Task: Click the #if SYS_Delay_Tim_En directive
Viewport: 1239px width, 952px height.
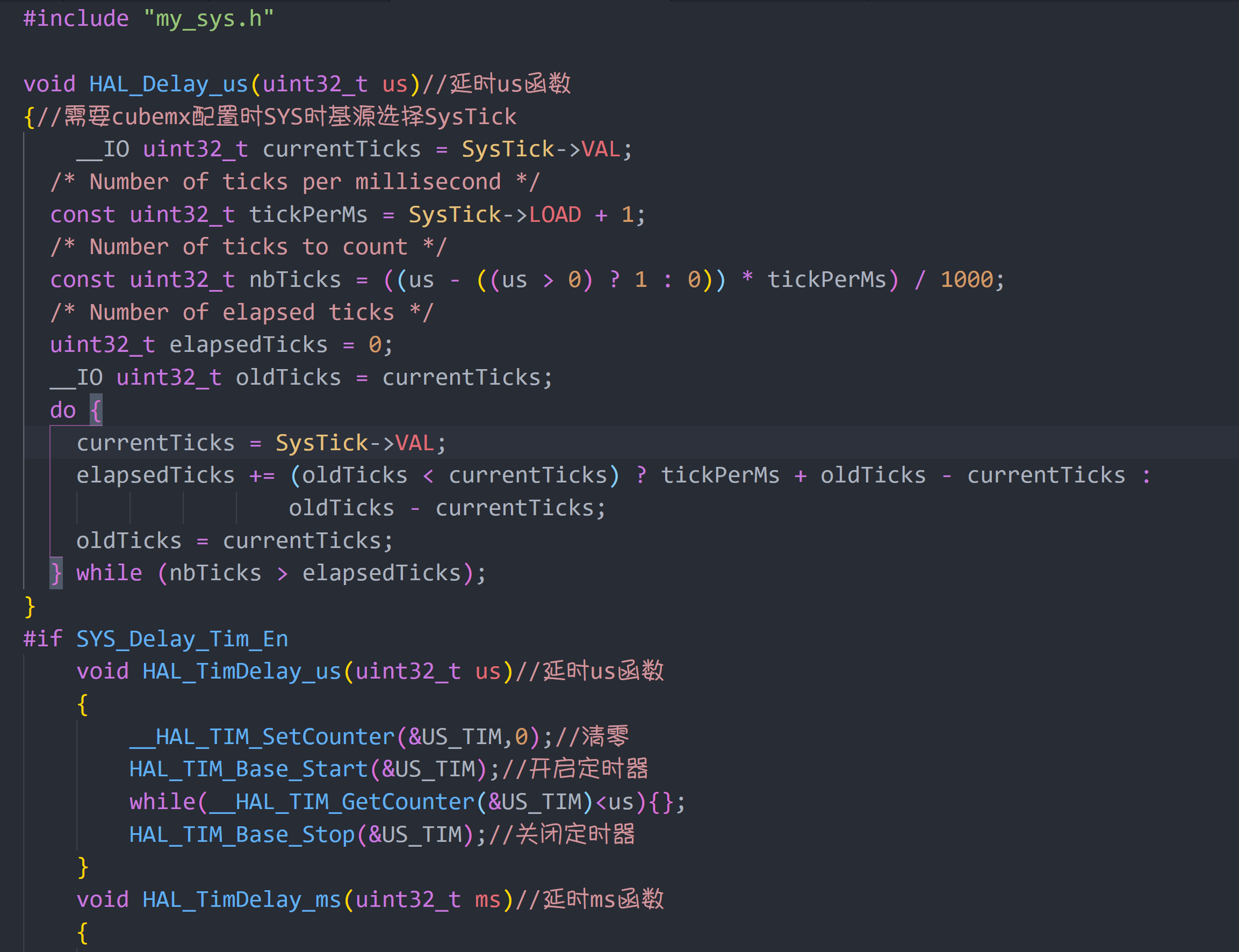Action: coord(156,638)
